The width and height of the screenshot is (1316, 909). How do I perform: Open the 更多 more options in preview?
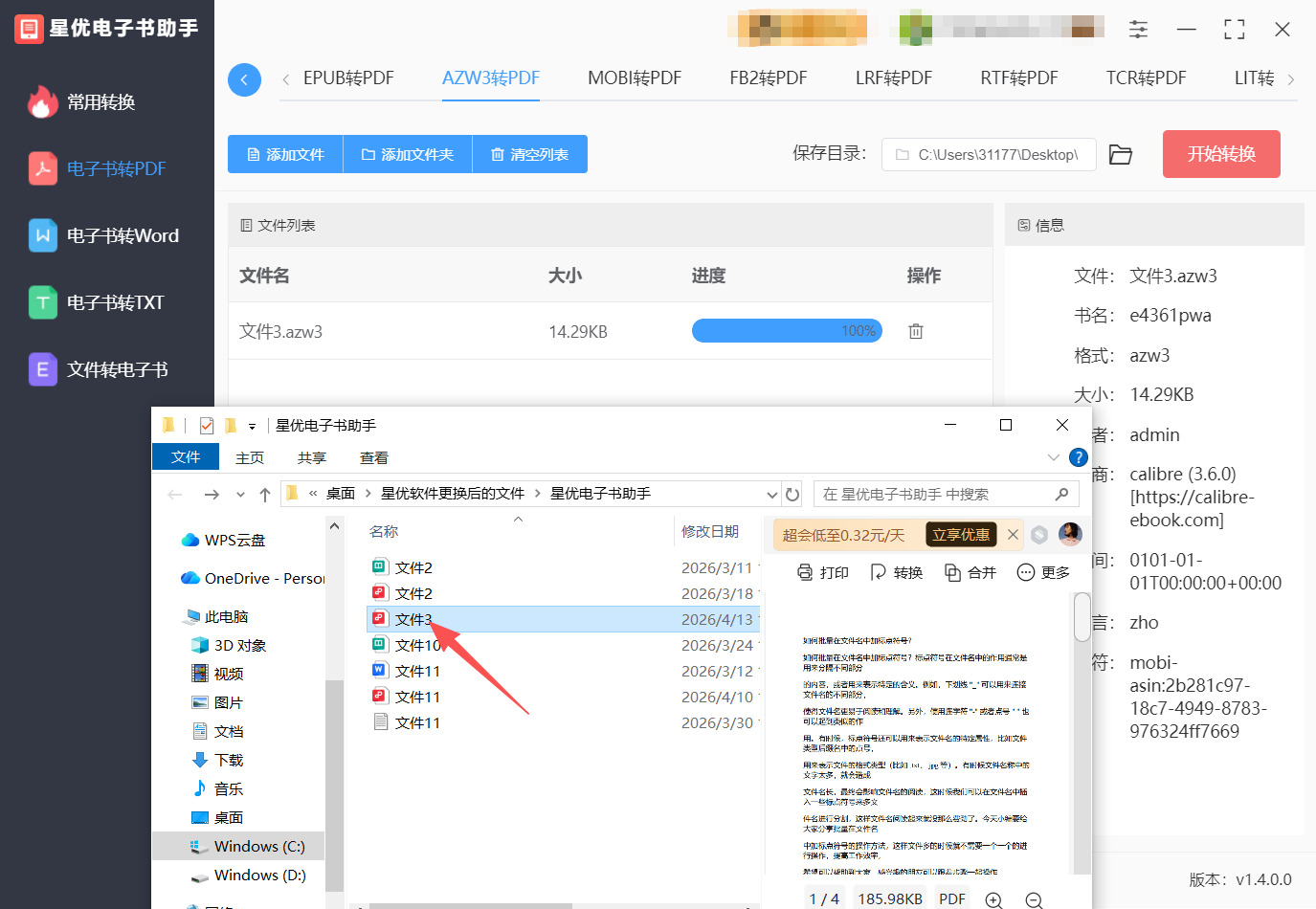[x=1043, y=572]
